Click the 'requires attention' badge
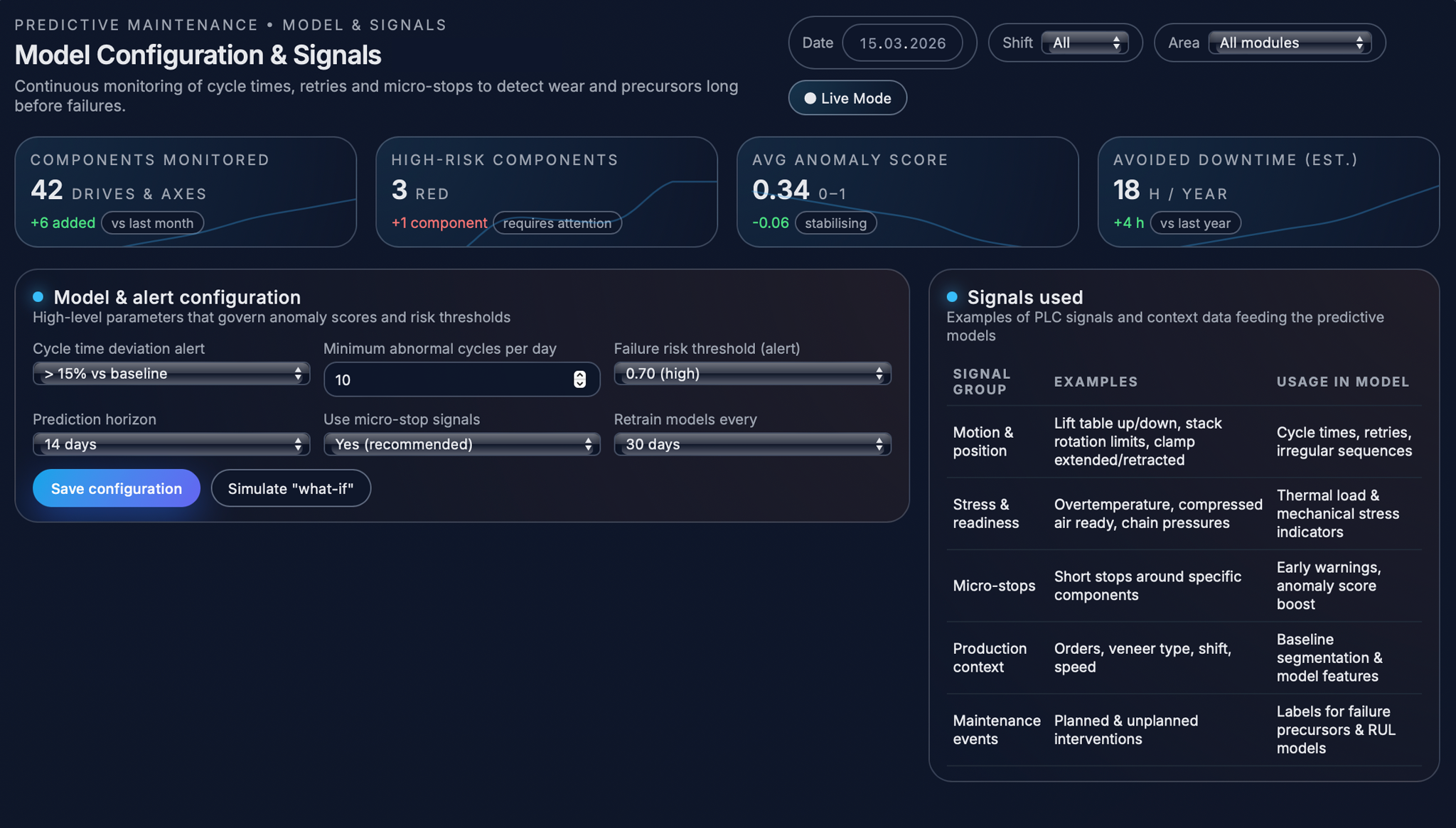 click(557, 223)
